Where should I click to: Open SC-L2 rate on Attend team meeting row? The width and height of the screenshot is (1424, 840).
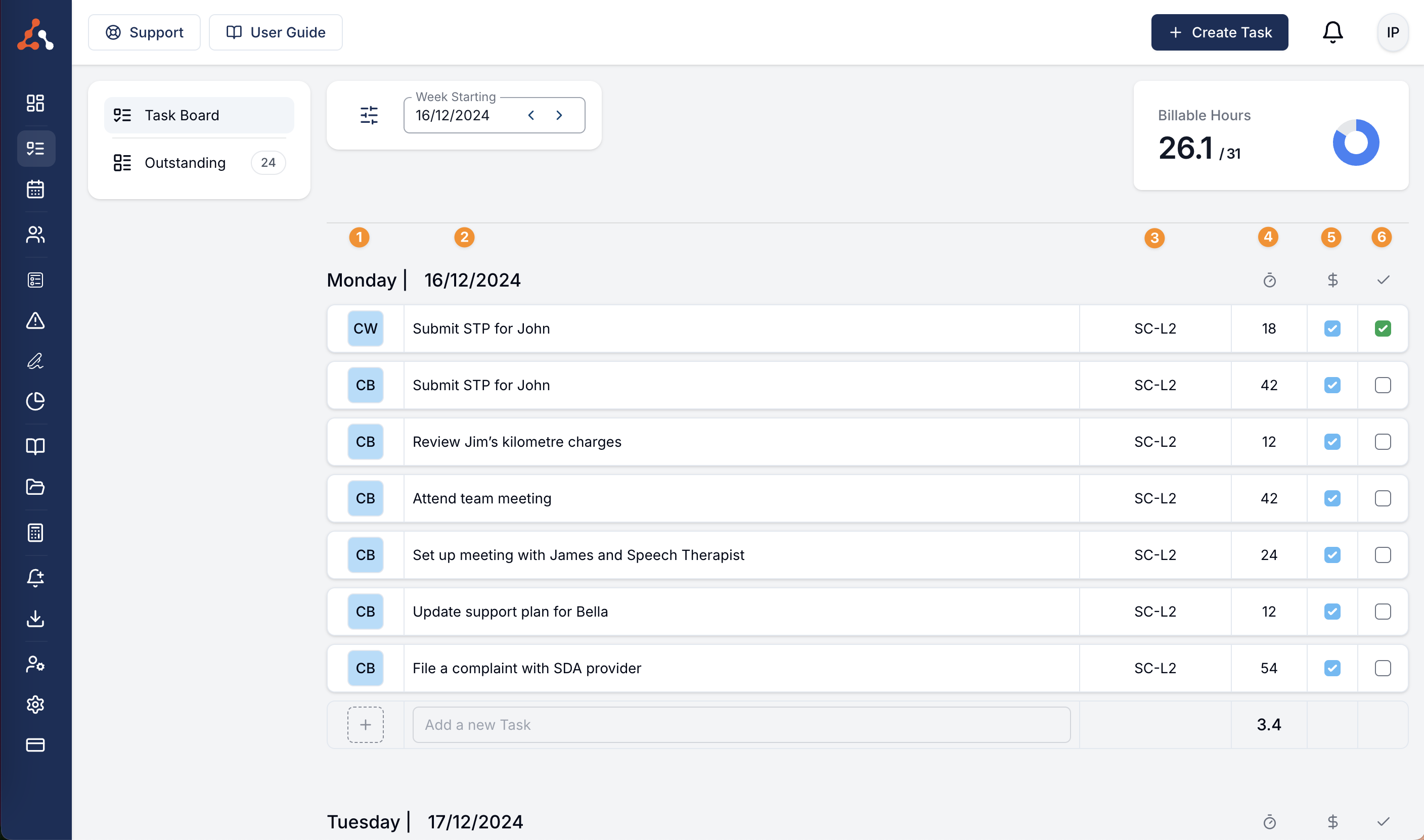1155,498
